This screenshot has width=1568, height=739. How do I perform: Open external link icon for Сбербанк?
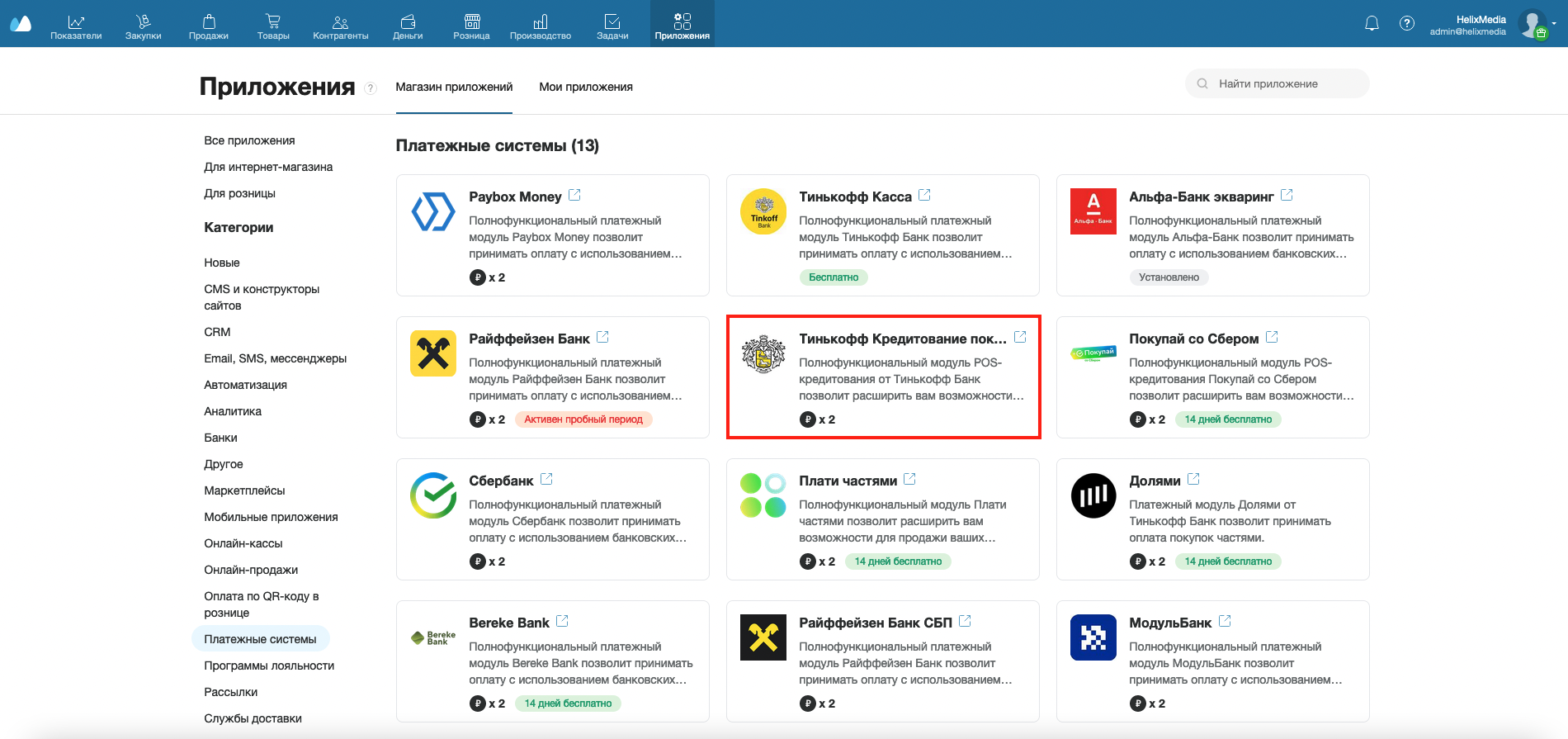click(546, 480)
